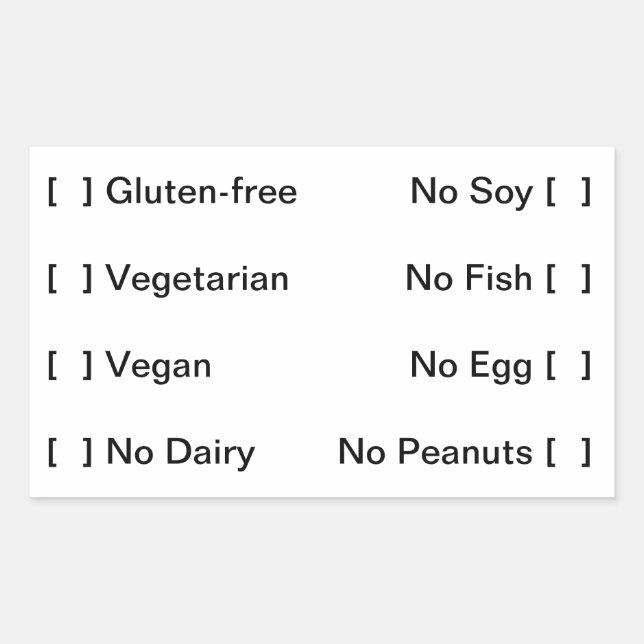Check the No Soy box
This screenshot has width=644, height=644.
click(568, 191)
